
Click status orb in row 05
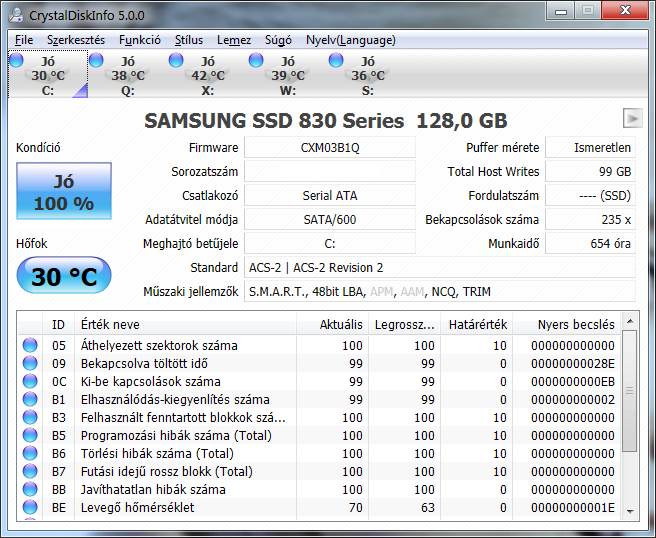point(30,345)
